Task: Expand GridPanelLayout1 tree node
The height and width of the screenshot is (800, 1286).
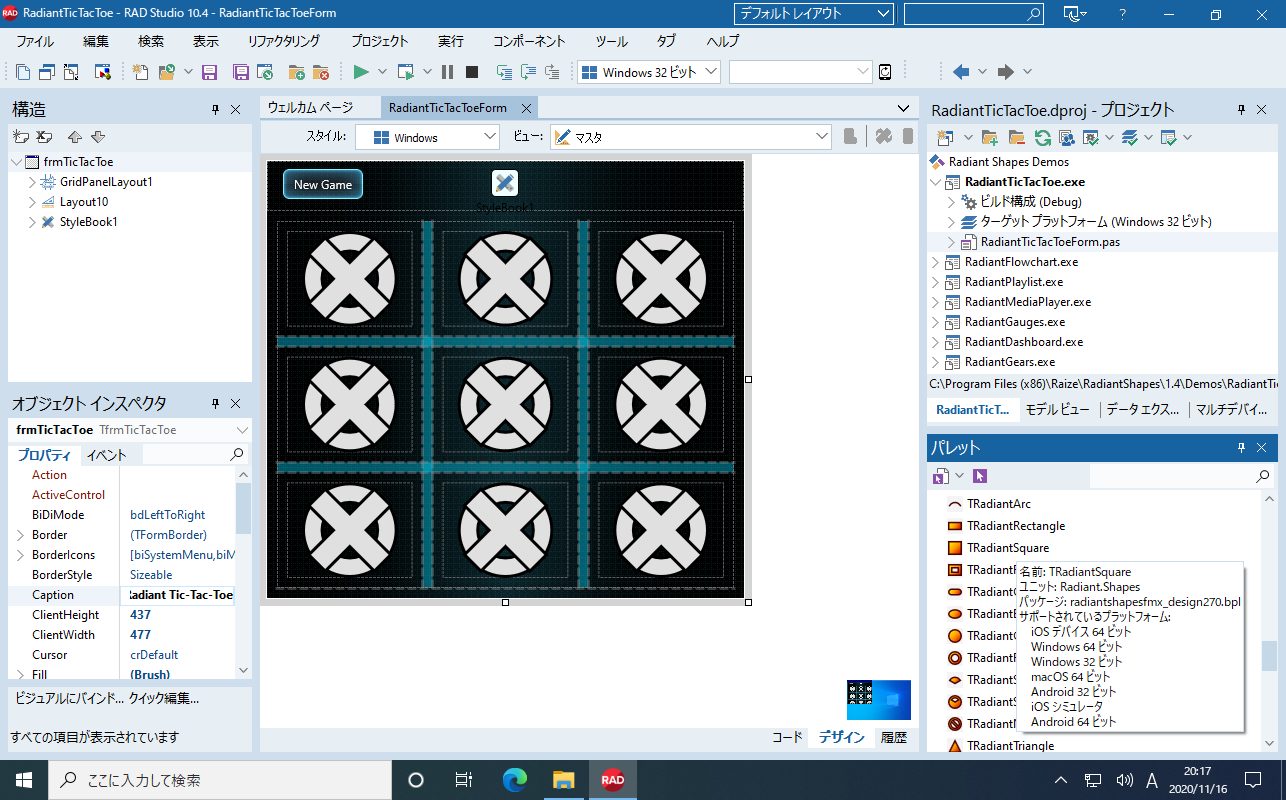Action: 32,182
